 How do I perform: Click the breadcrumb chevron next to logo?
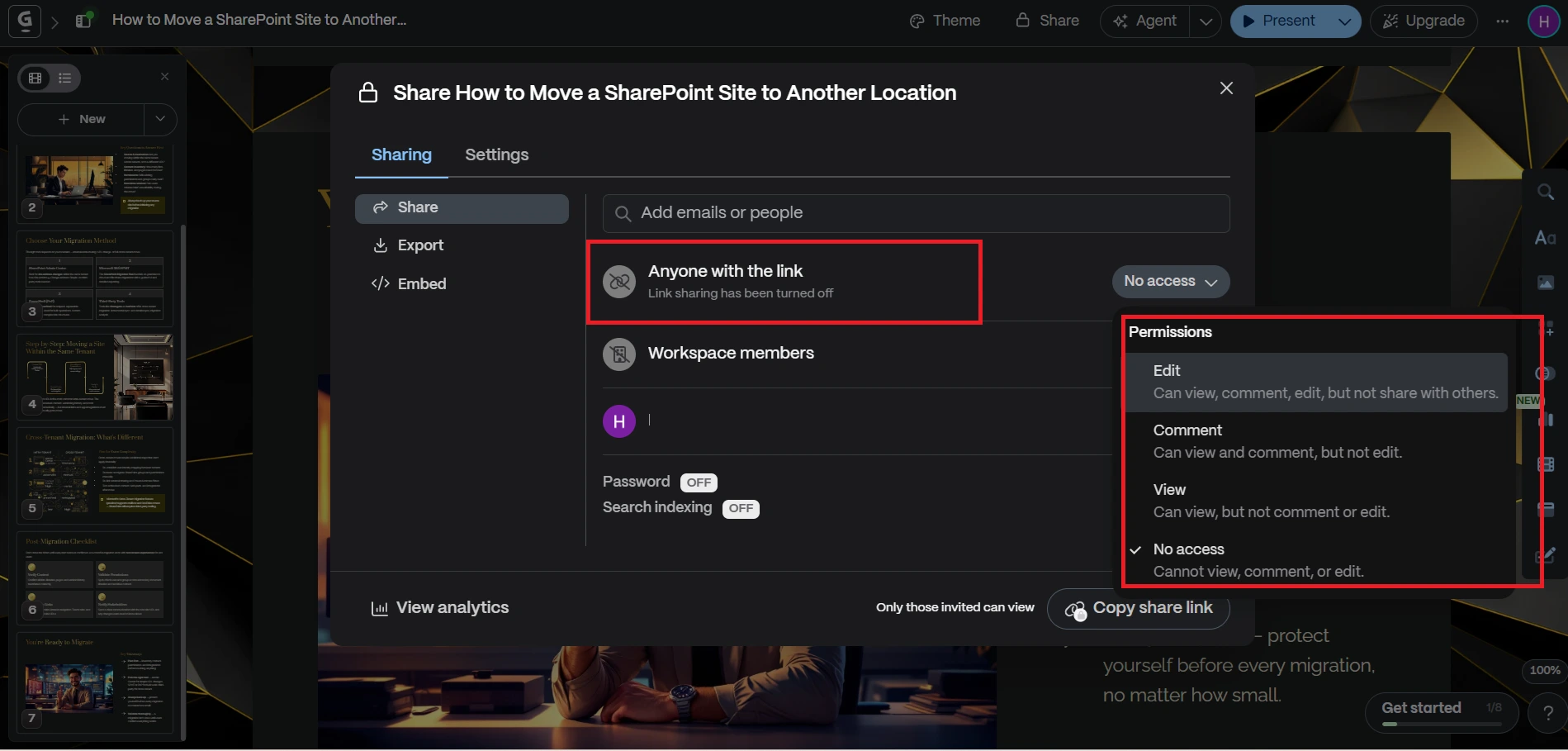tap(54, 21)
